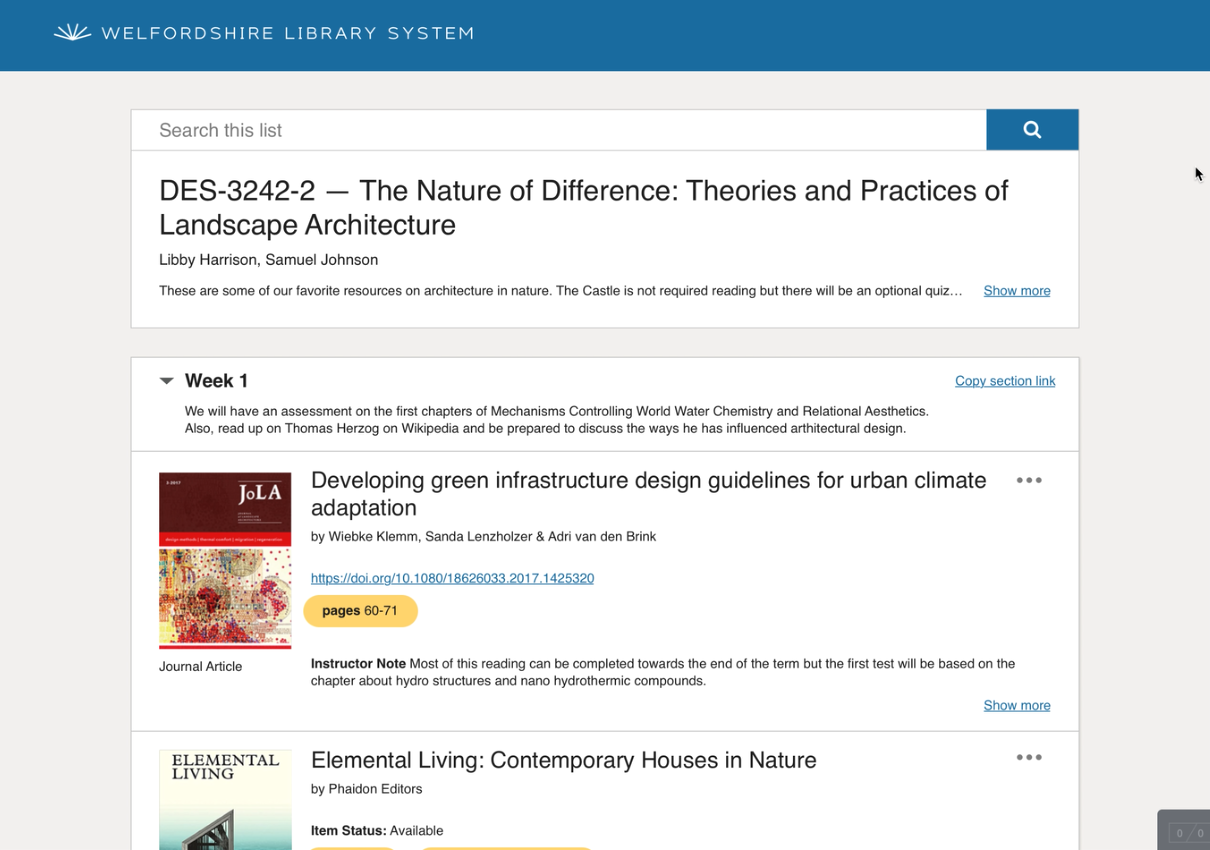Open the three-dot menu for green infrastructure article
This screenshot has width=1210, height=850.
(1029, 480)
